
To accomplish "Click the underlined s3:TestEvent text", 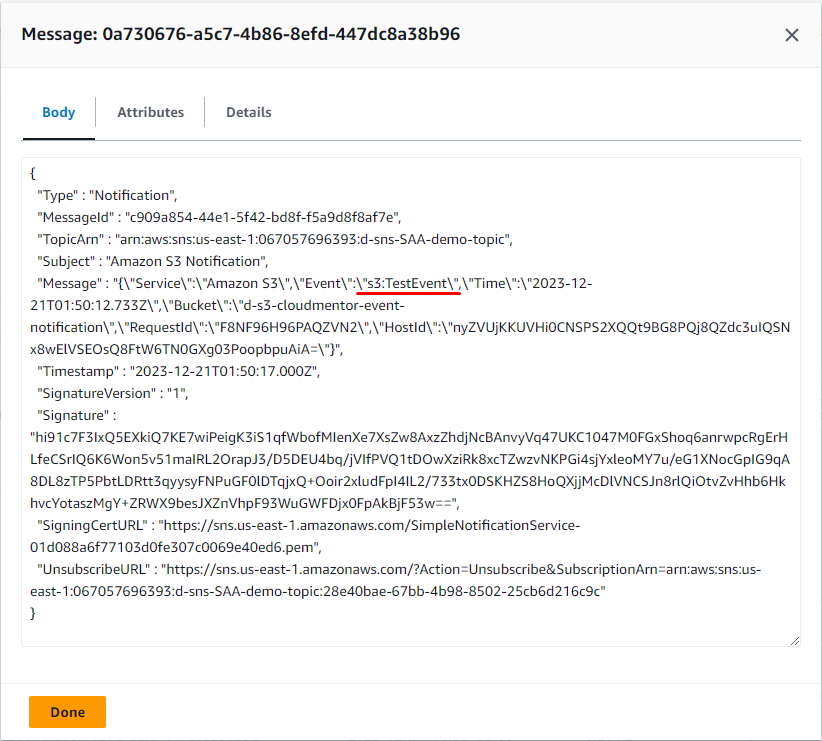I will click(x=410, y=283).
